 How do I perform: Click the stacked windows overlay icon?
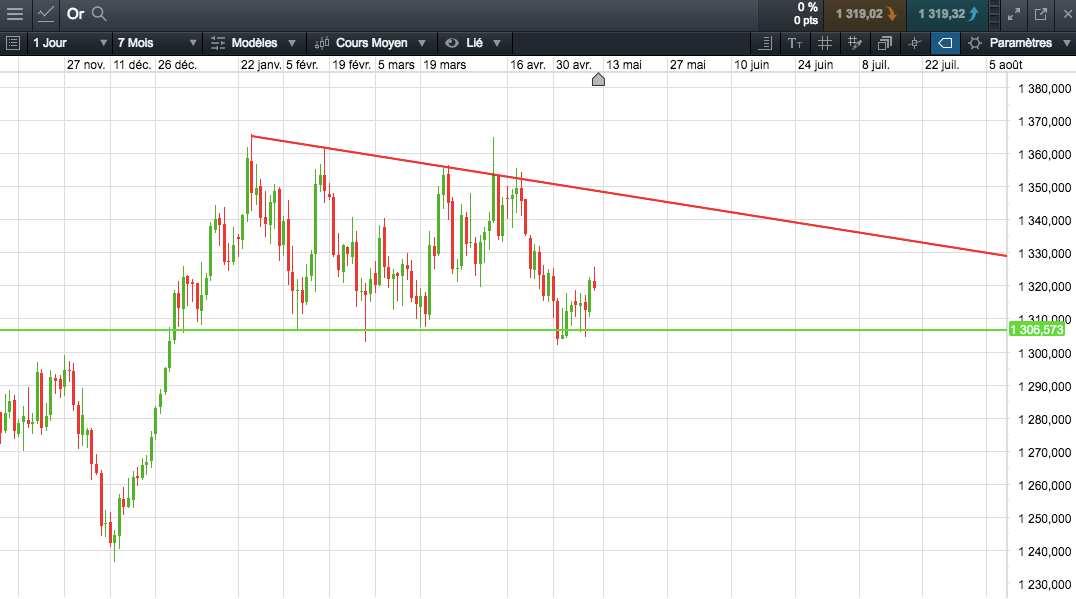[x=885, y=43]
